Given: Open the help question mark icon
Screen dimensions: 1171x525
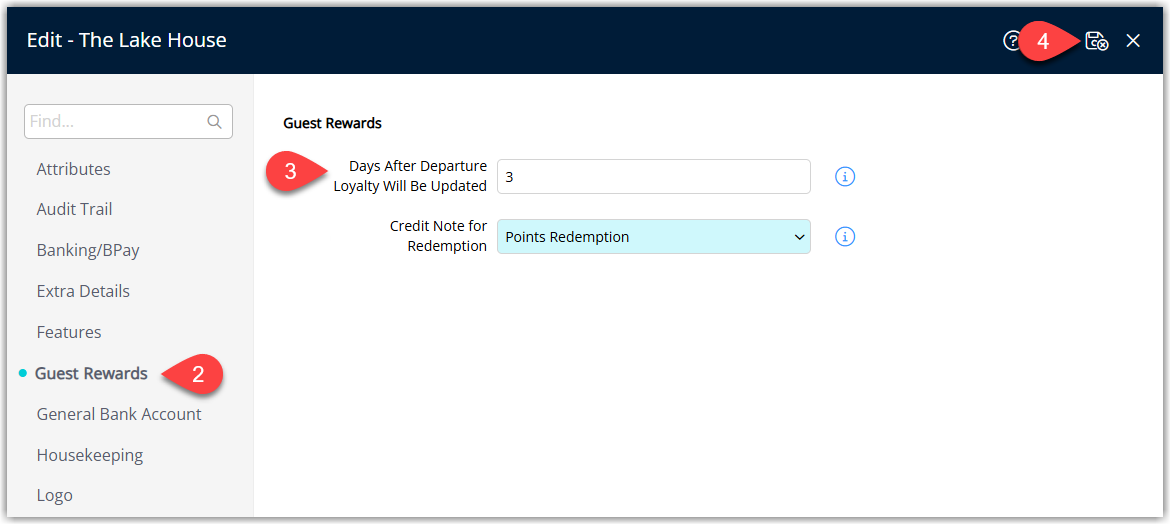Looking at the screenshot, I should click(1010, 41).
